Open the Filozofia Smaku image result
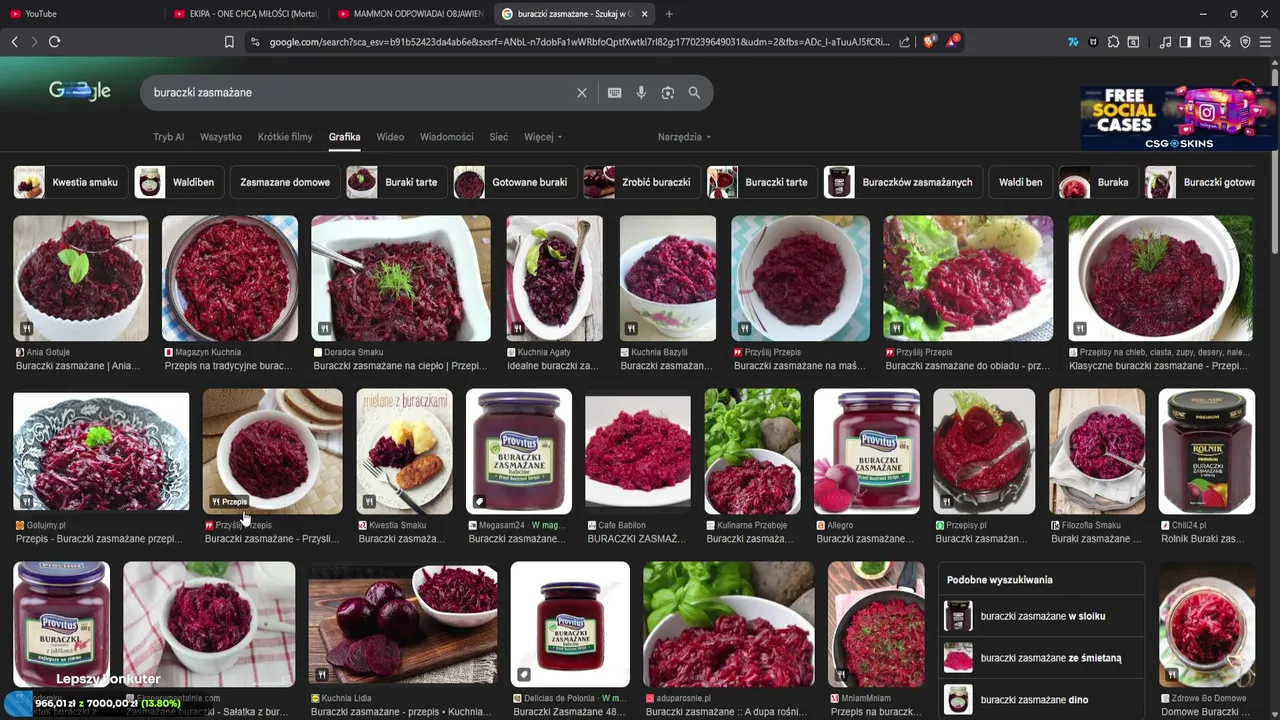1280x720 pixels. coord(1097,451)
